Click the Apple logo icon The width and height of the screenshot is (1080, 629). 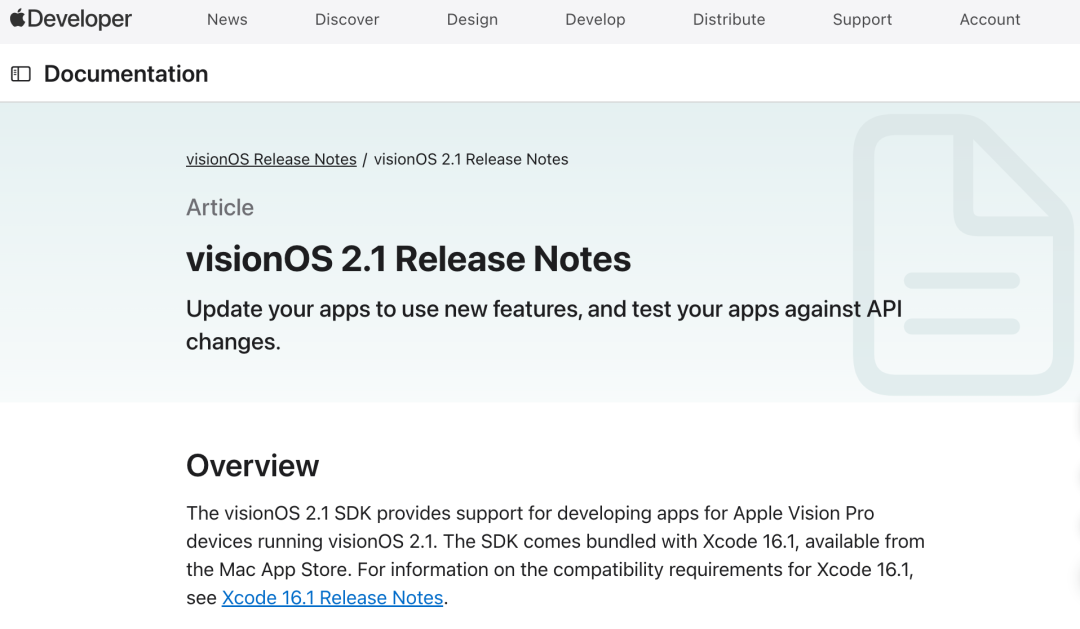[17, 18]
